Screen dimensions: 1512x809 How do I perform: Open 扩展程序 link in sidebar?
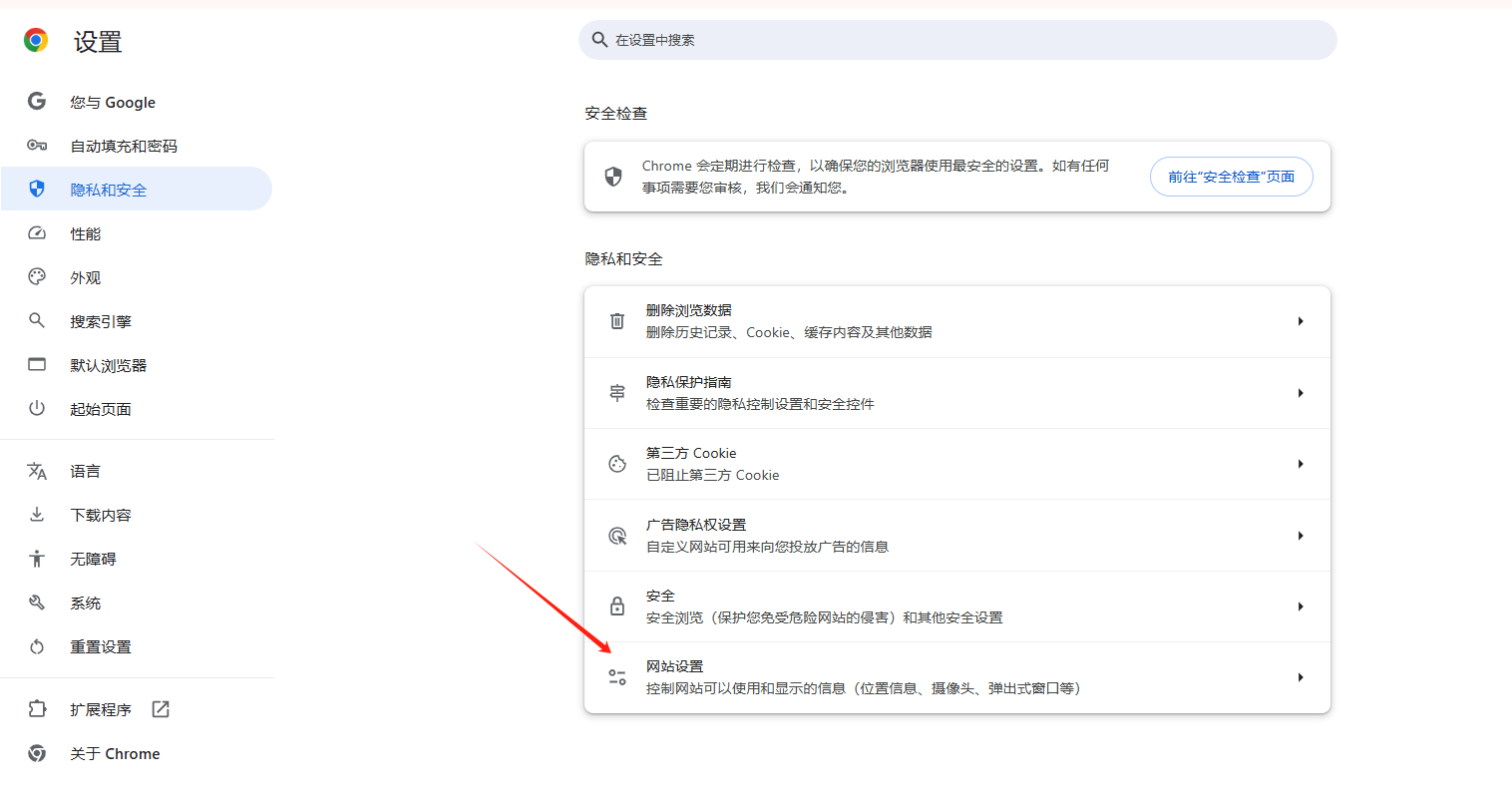tap(137, 709)
